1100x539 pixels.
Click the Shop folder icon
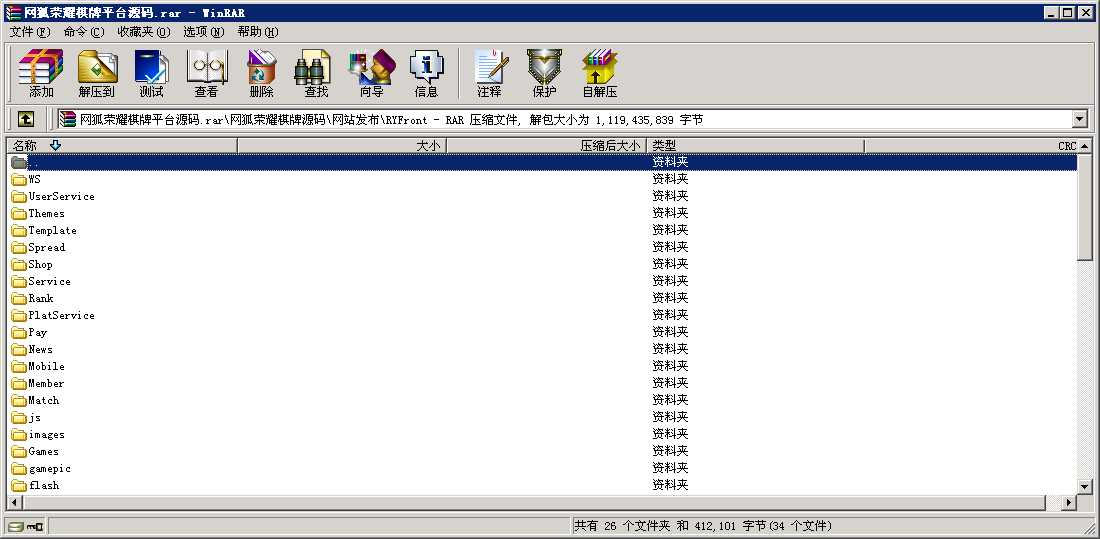19,265
